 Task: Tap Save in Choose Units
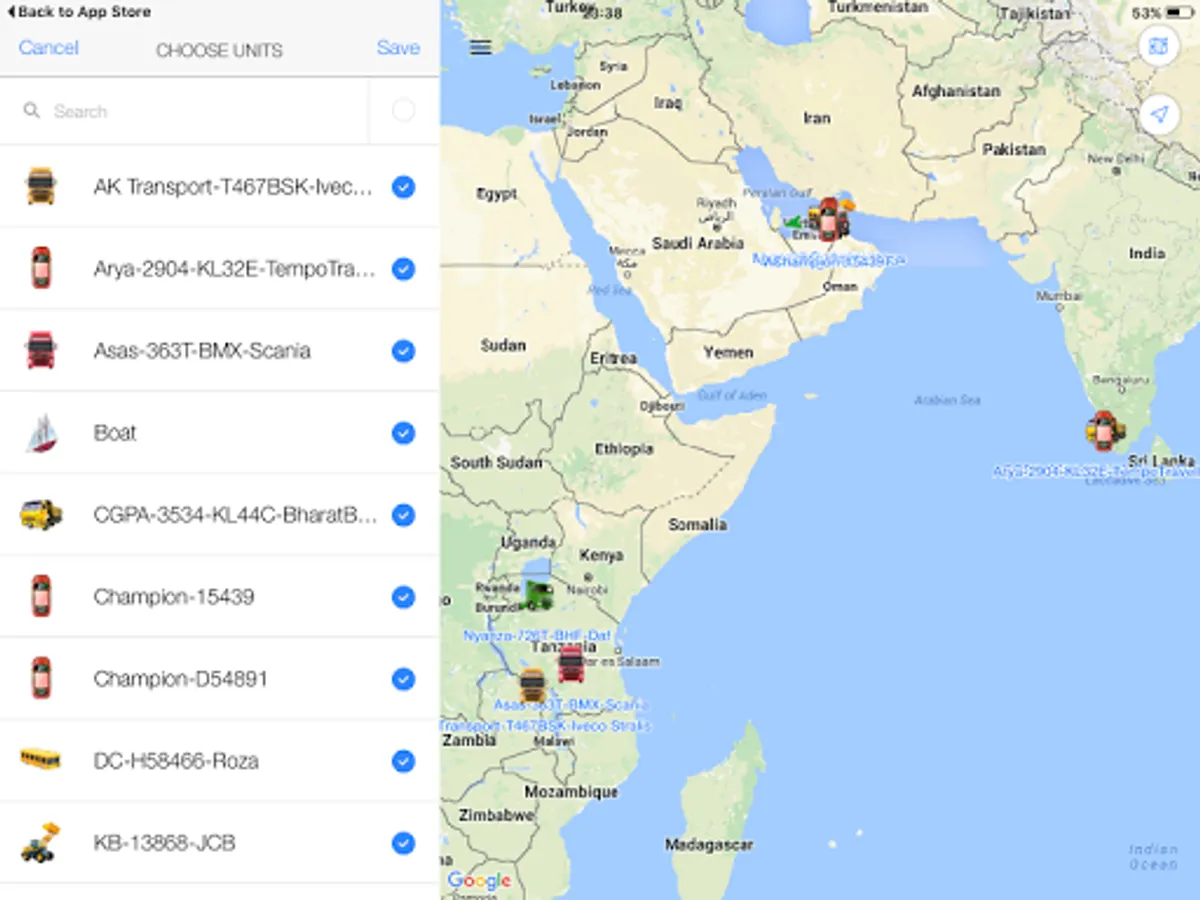[398, 47]
